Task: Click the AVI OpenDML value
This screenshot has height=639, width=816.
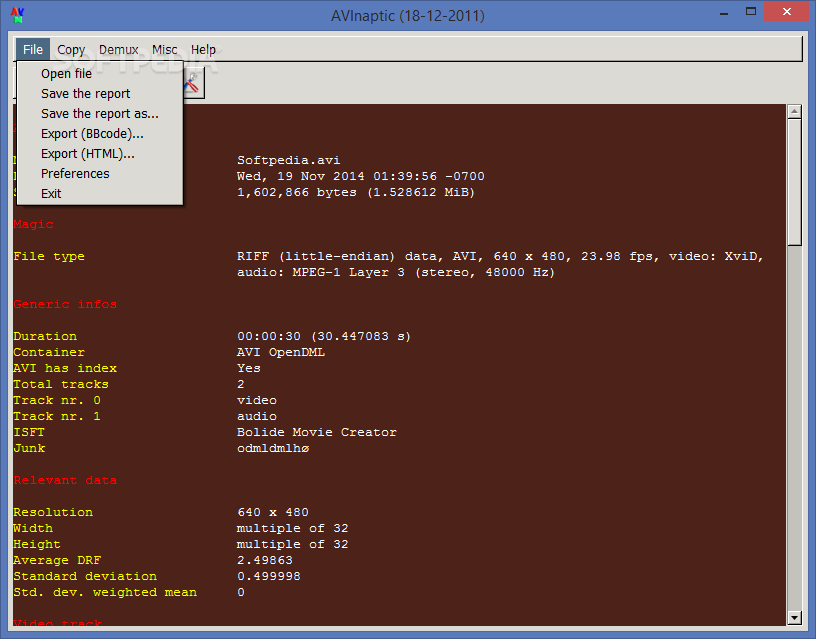Action: 281,352
